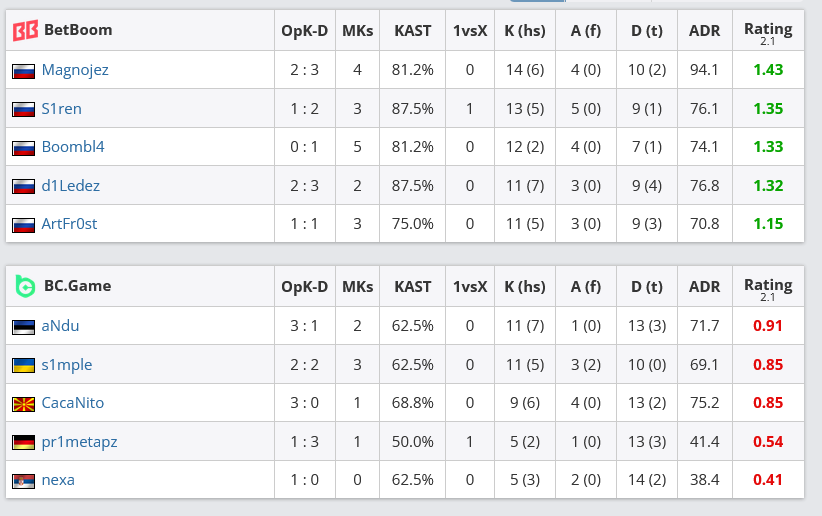Open Magnojez player profile link
822x516 pixels.
[75, 70]
